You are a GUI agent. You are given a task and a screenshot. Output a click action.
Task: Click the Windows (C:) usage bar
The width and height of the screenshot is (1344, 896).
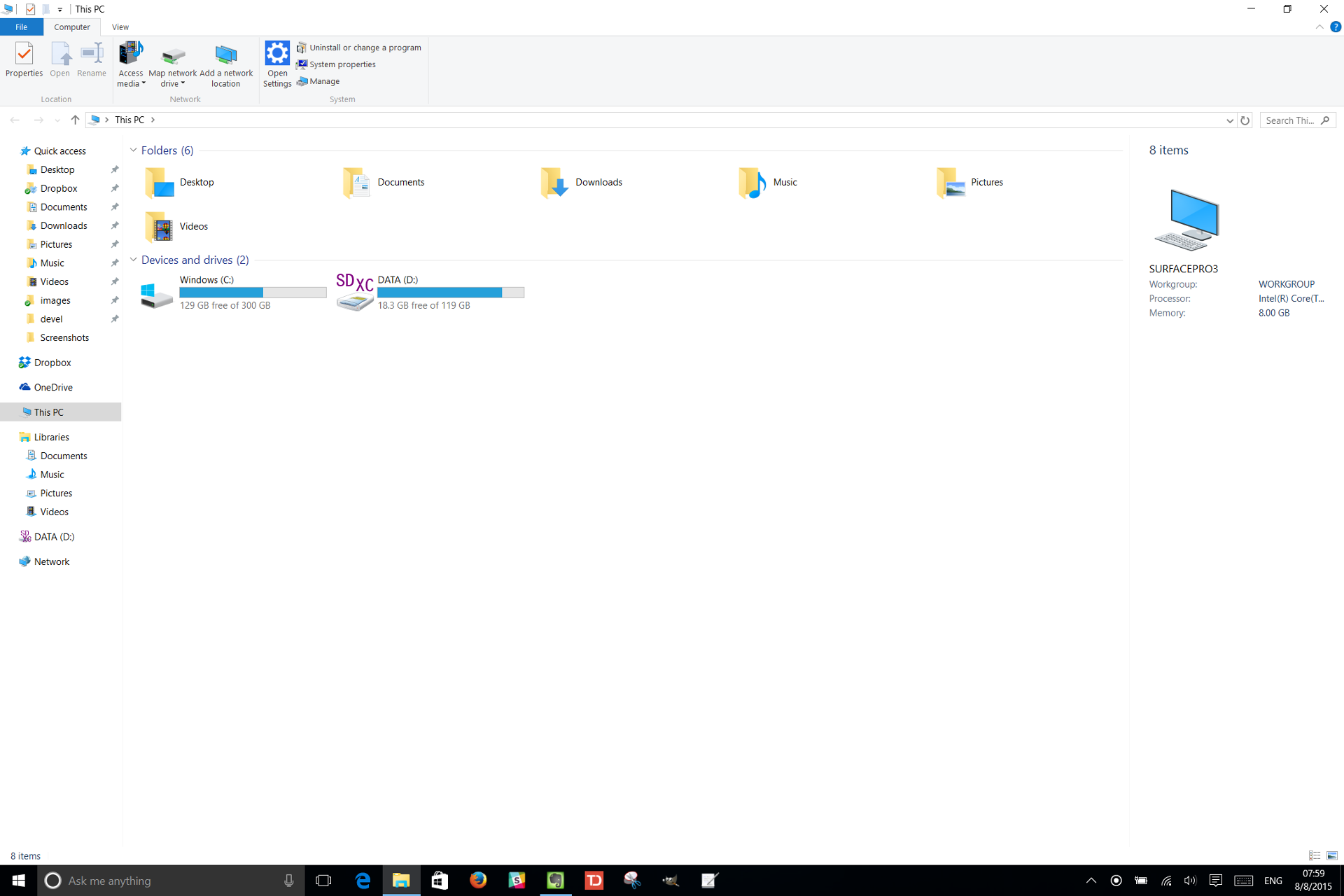pos(253,293)
